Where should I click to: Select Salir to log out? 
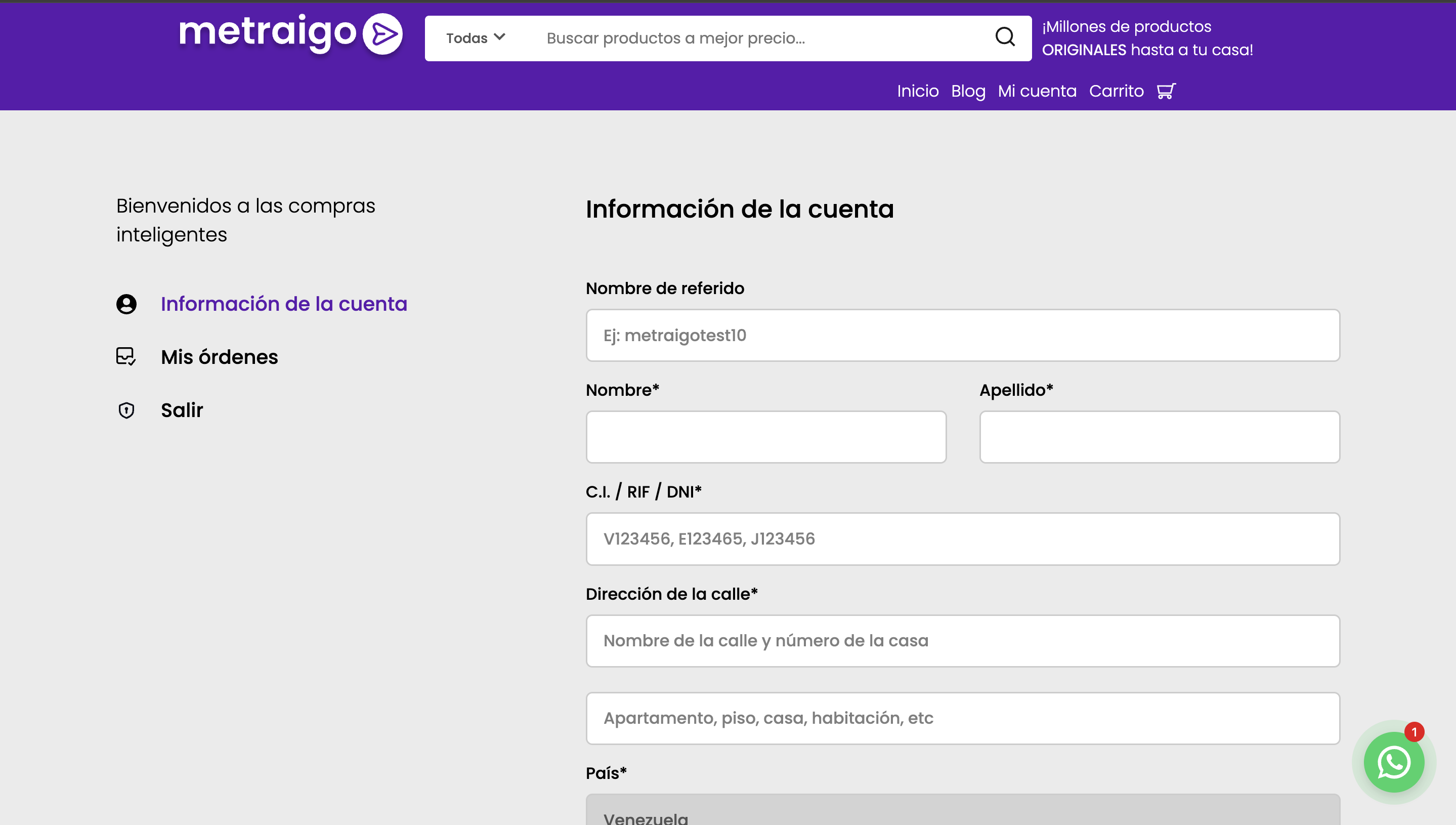click(x=182, y=410)
